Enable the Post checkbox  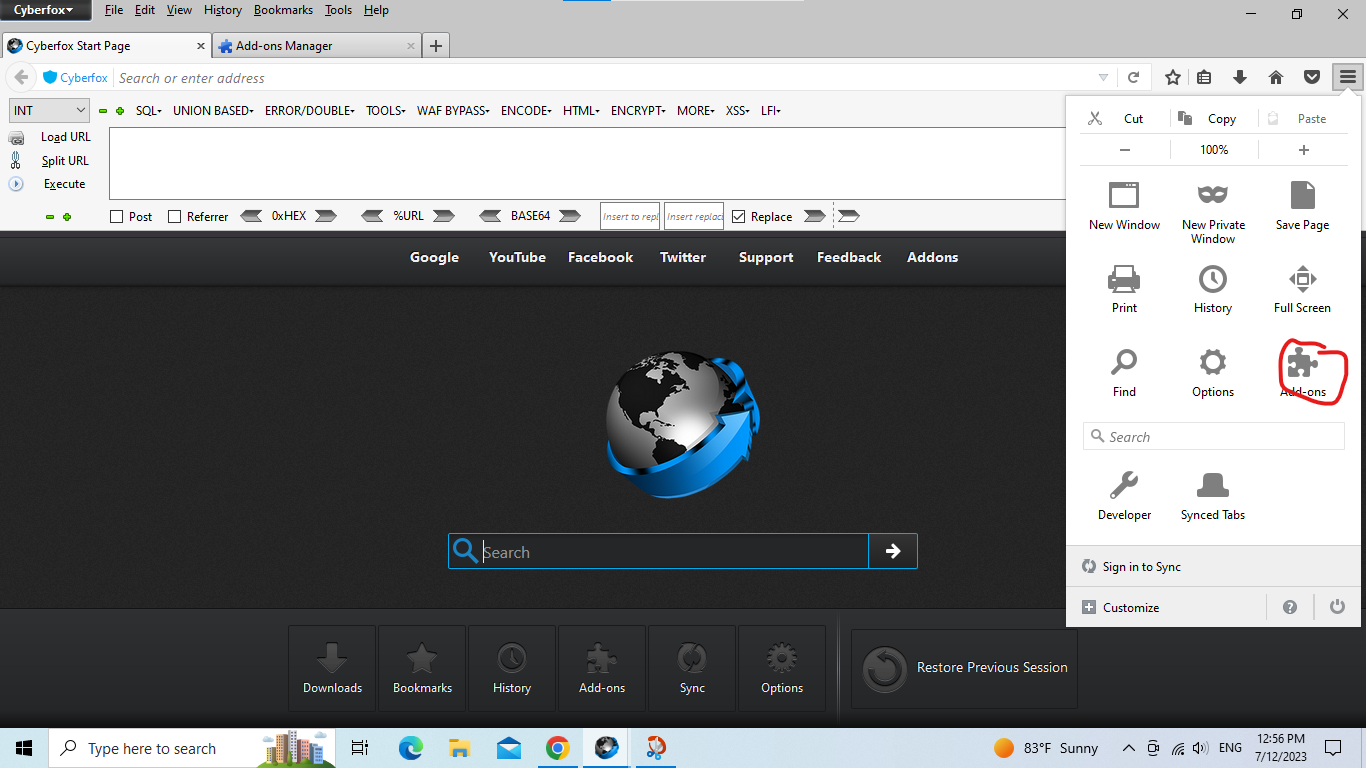[116, 216]
